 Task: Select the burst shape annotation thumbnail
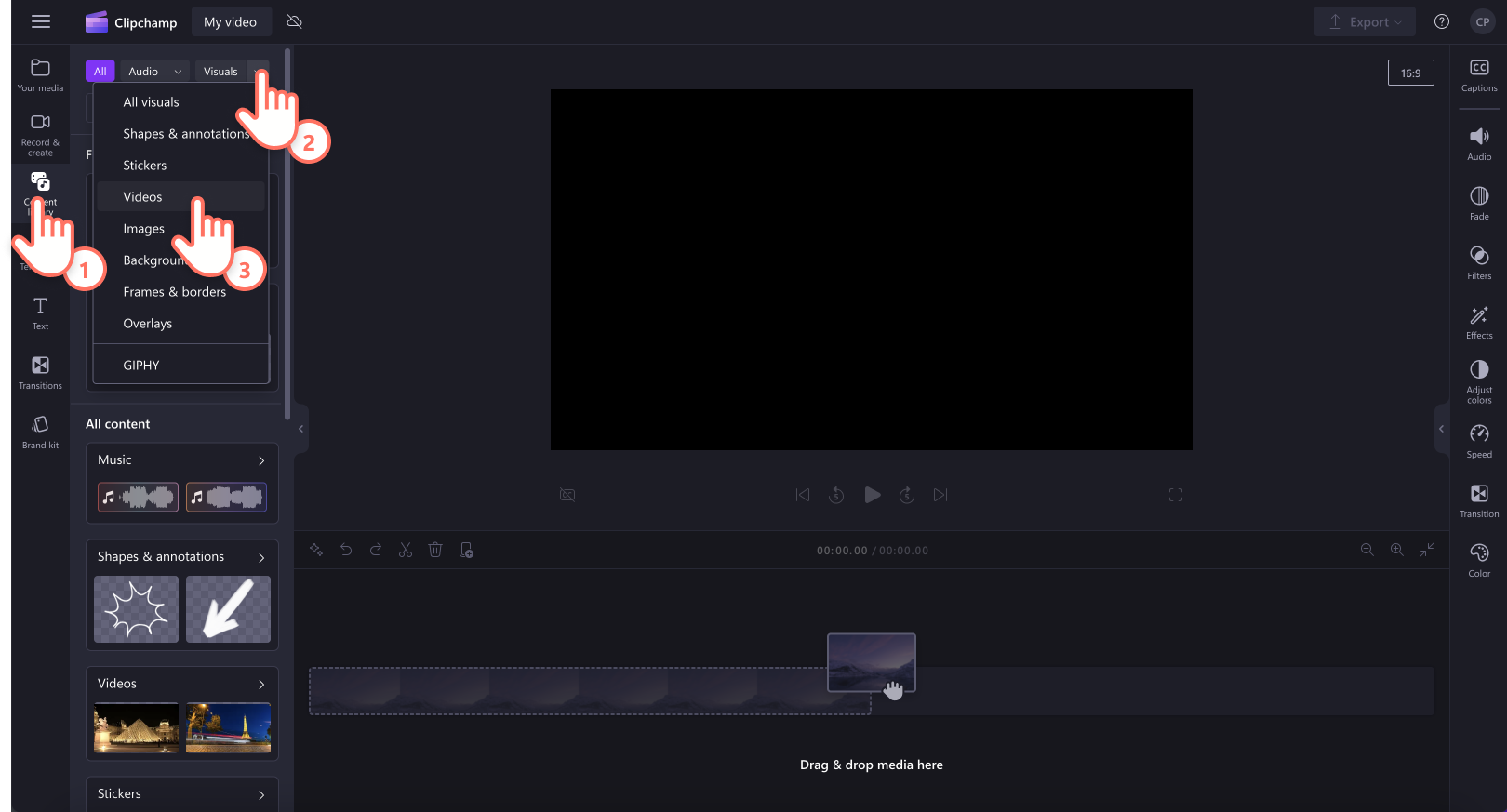pyautogui.click(x=136, y=609)
